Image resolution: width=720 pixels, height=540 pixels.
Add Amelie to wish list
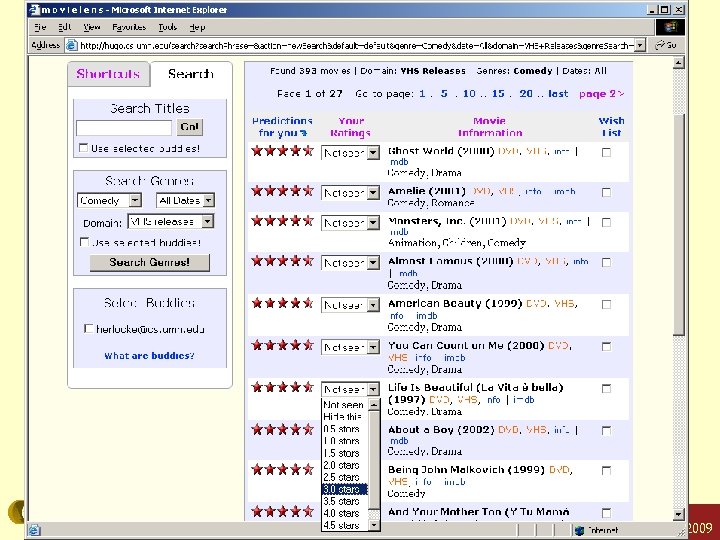click(606, 192)
